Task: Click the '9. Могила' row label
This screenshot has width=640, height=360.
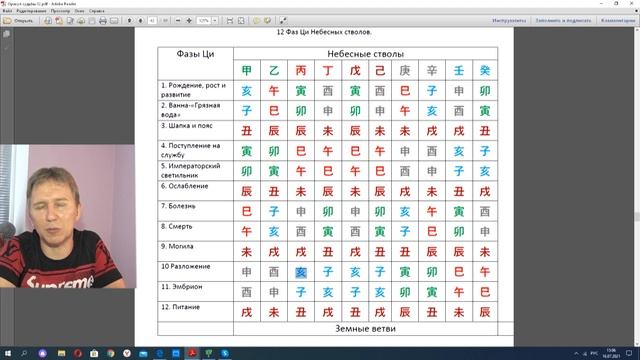Action: (x=177, y=246)
